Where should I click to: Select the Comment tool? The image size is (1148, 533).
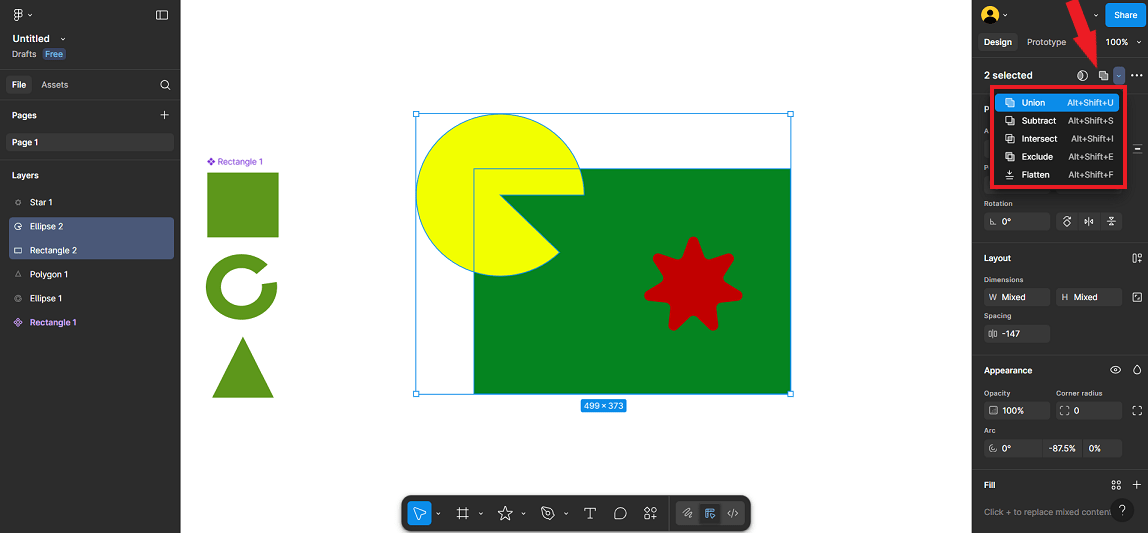(x=620, y=513)
